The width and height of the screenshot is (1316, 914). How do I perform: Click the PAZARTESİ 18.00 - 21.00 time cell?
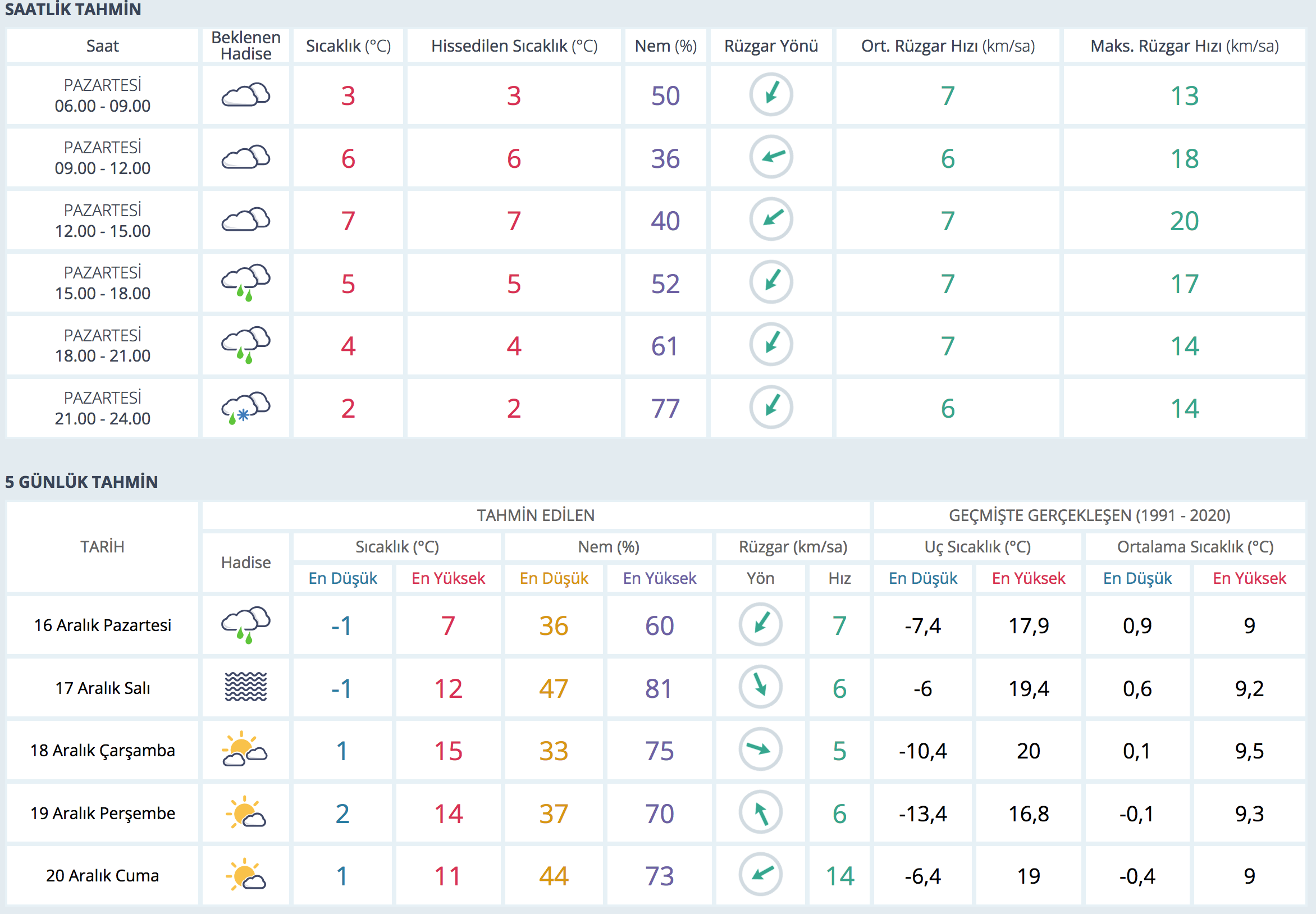coord(103,345)
